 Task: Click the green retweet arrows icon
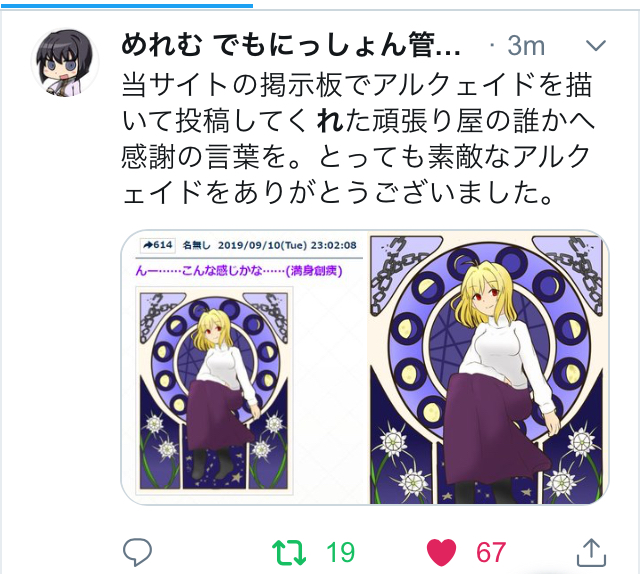click(289, 552)
